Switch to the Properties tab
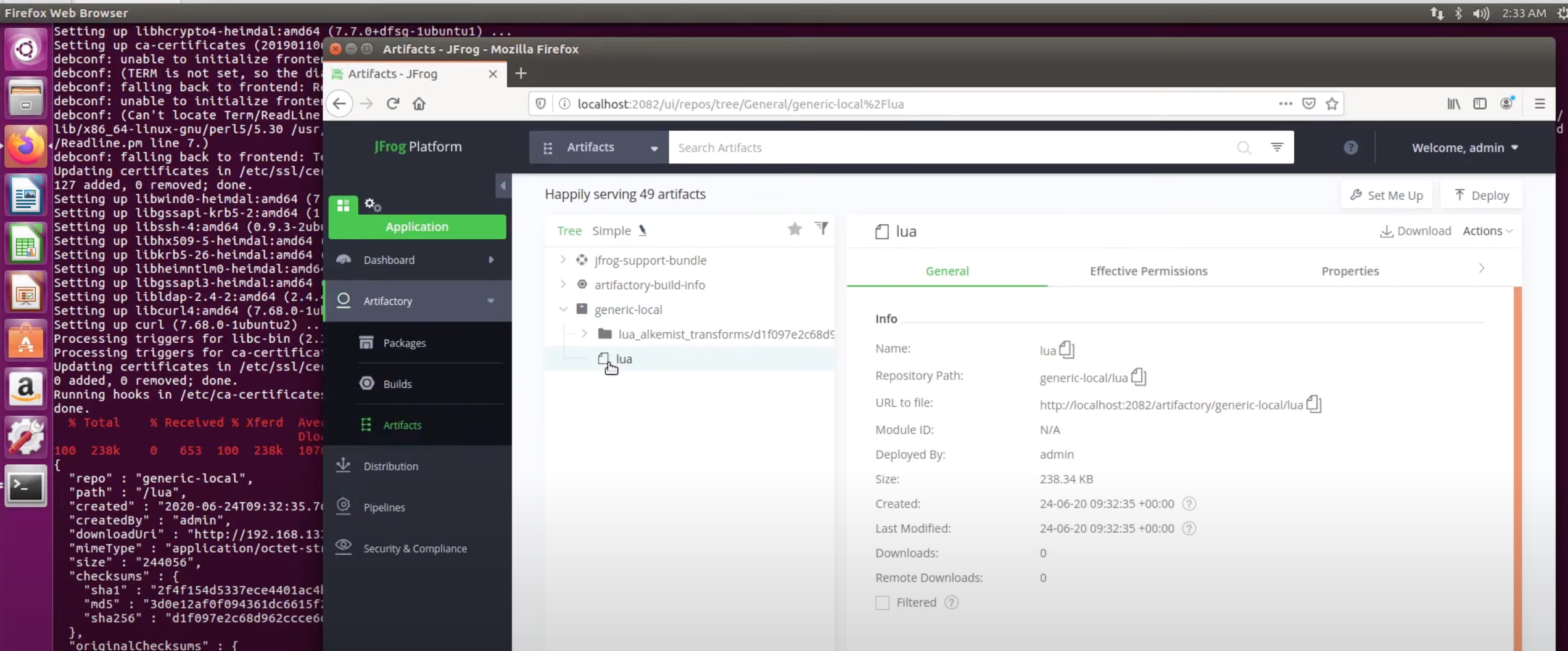The image size is (1568, 651). [x=1350, y=271]
